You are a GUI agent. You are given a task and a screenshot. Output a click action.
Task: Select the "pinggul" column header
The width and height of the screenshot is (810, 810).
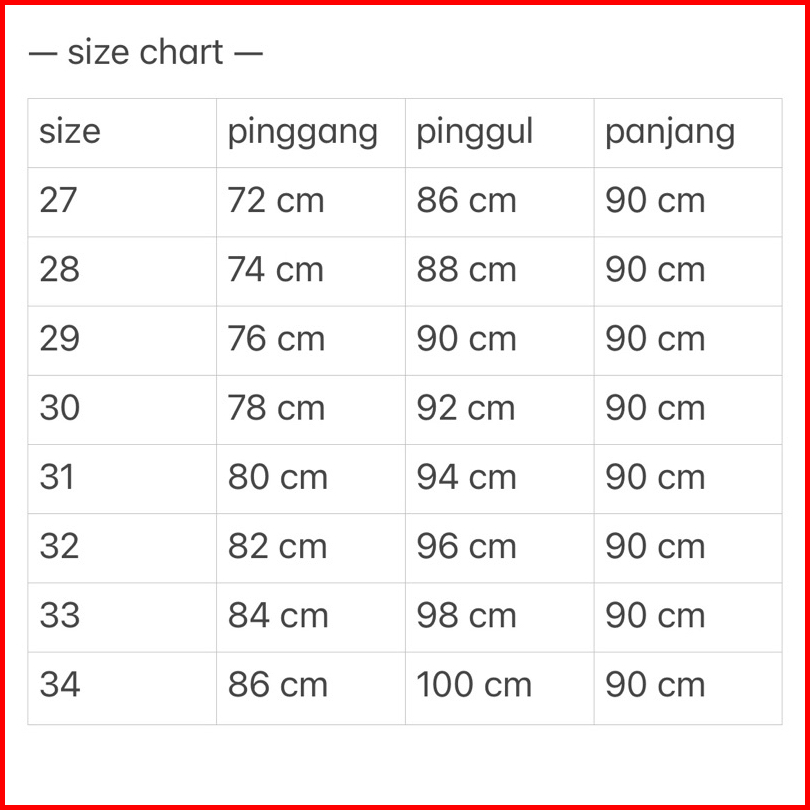(475, 132)
